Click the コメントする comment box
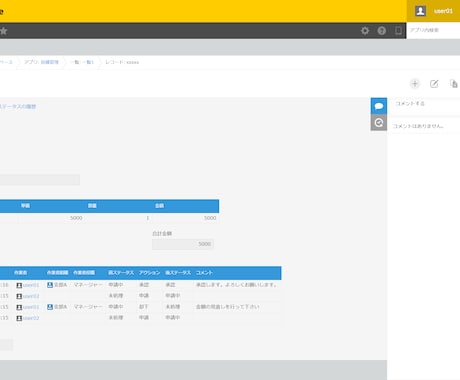This screenshot has width=460, height=380. click(424, 104)
